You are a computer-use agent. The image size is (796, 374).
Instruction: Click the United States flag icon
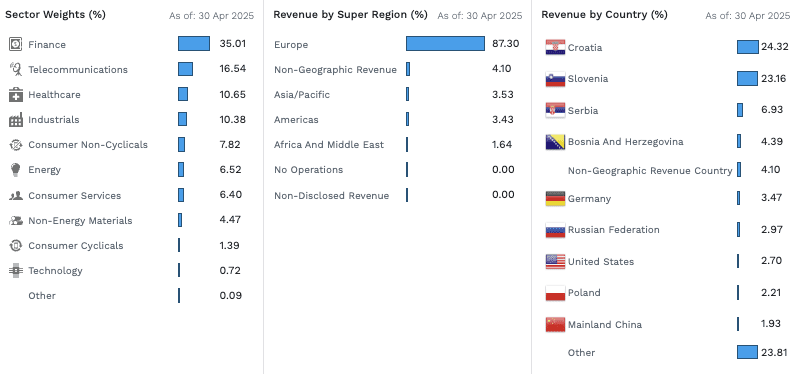point(555,262)
